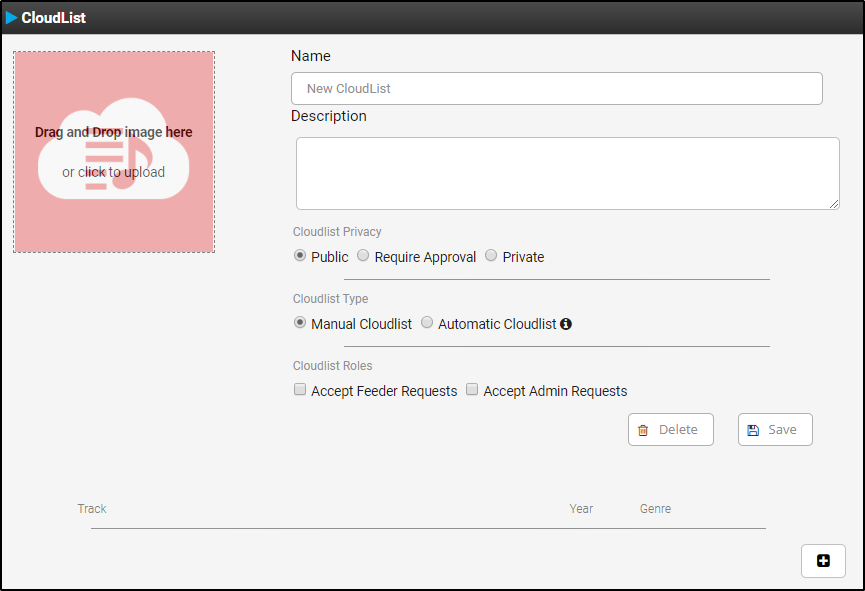Click the trash can icon on Delete button
865x591 pixels.
(643, 430)
